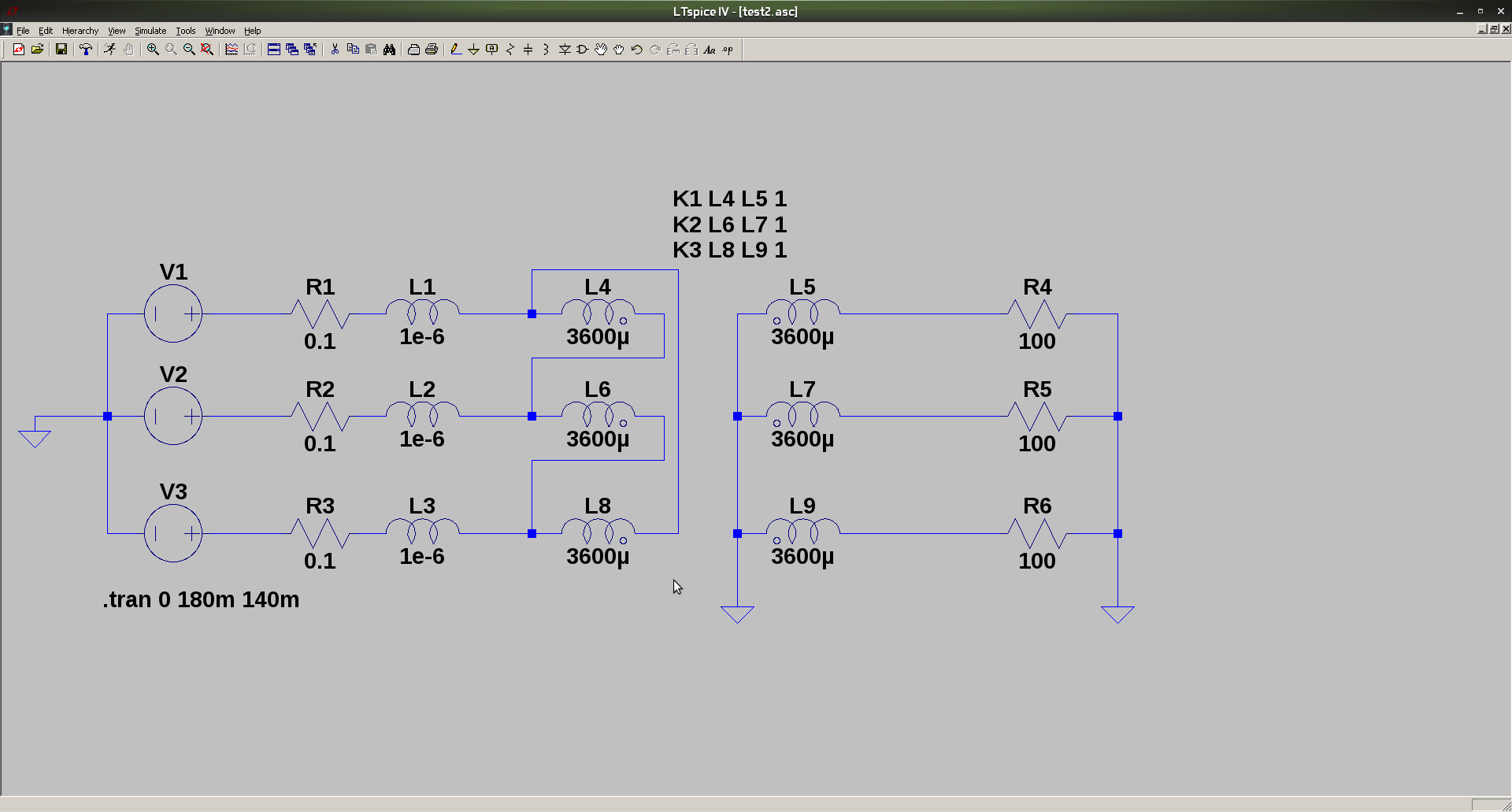Viewport: 1512px width, 812px height.
Task: Click the R5 value 100 label
Action: (x=1037, y=444)
